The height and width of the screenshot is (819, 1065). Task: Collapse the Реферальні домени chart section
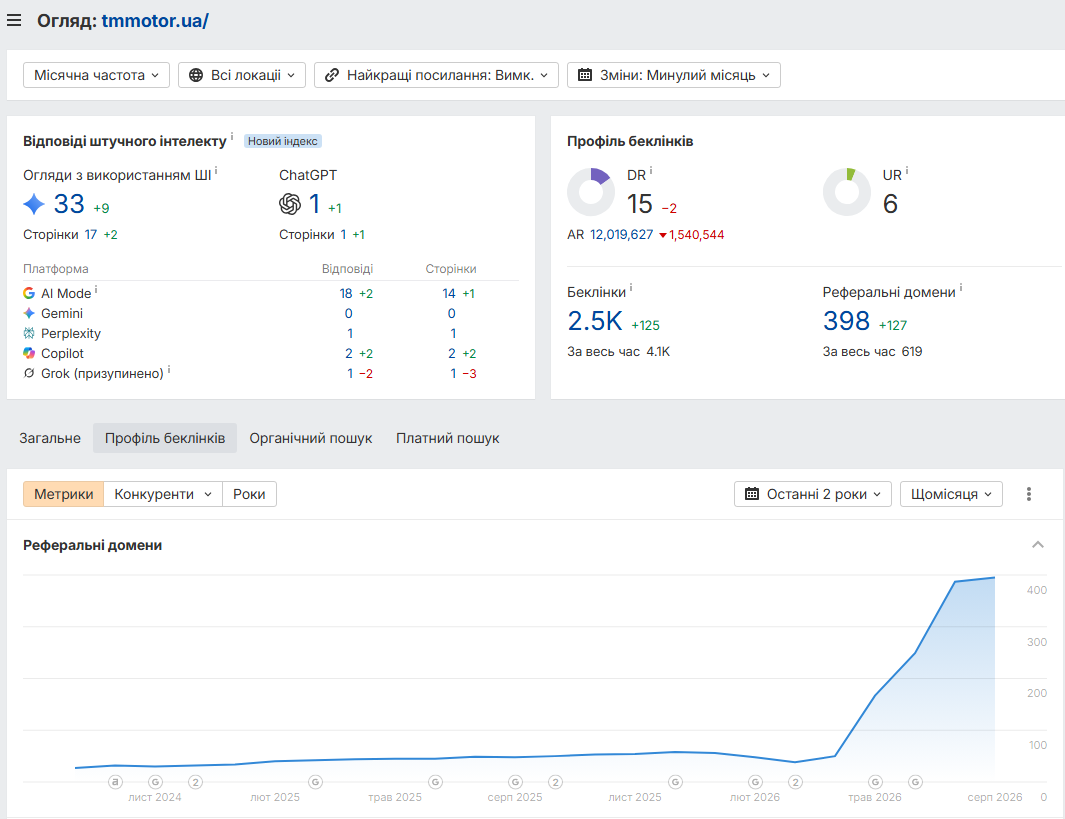[1038, 545]
